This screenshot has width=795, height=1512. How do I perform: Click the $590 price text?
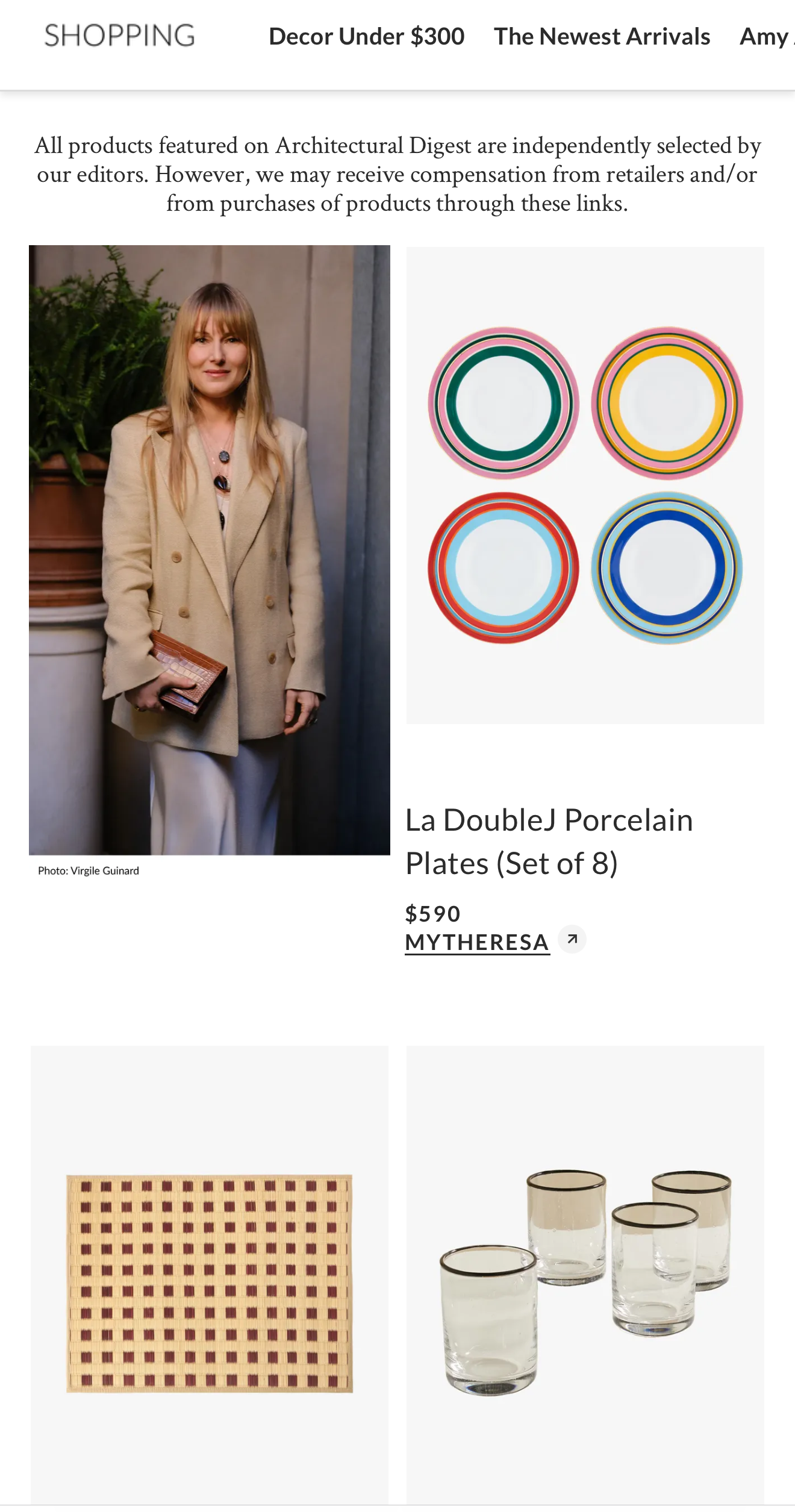pyautogui.click(x=432, y=914)
